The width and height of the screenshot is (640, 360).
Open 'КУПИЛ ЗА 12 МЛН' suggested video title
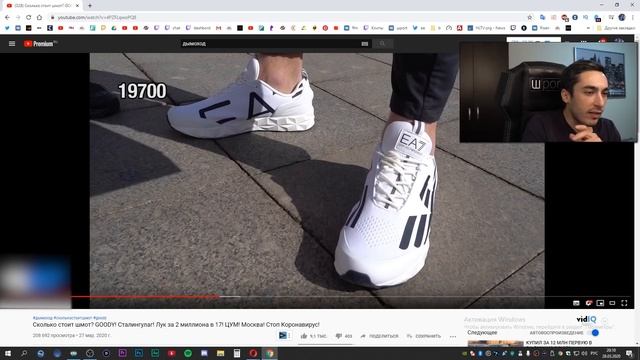click(x=559, y=343)
